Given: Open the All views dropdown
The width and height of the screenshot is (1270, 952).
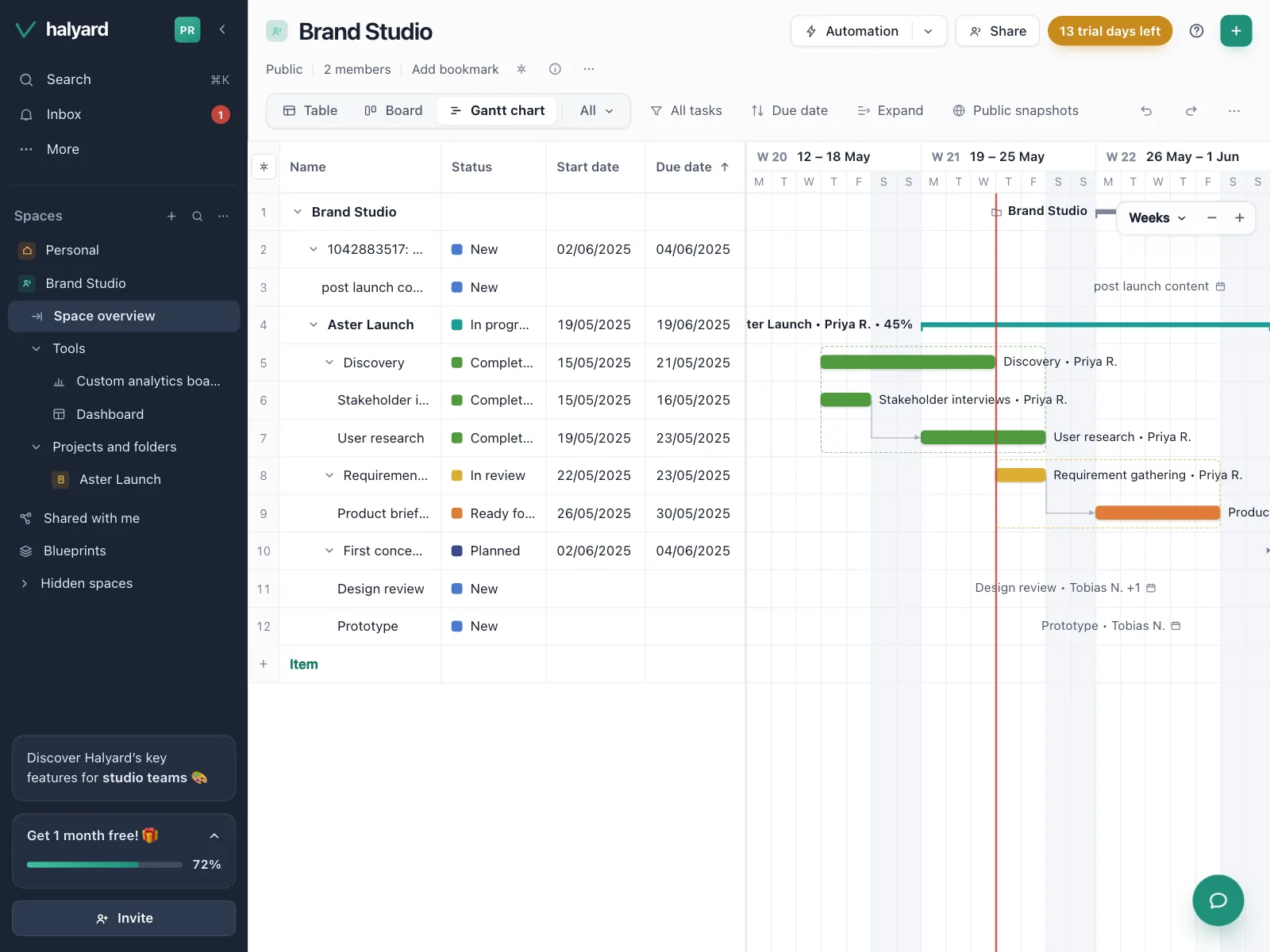Looking at the screenshot, I should [596, 111].
